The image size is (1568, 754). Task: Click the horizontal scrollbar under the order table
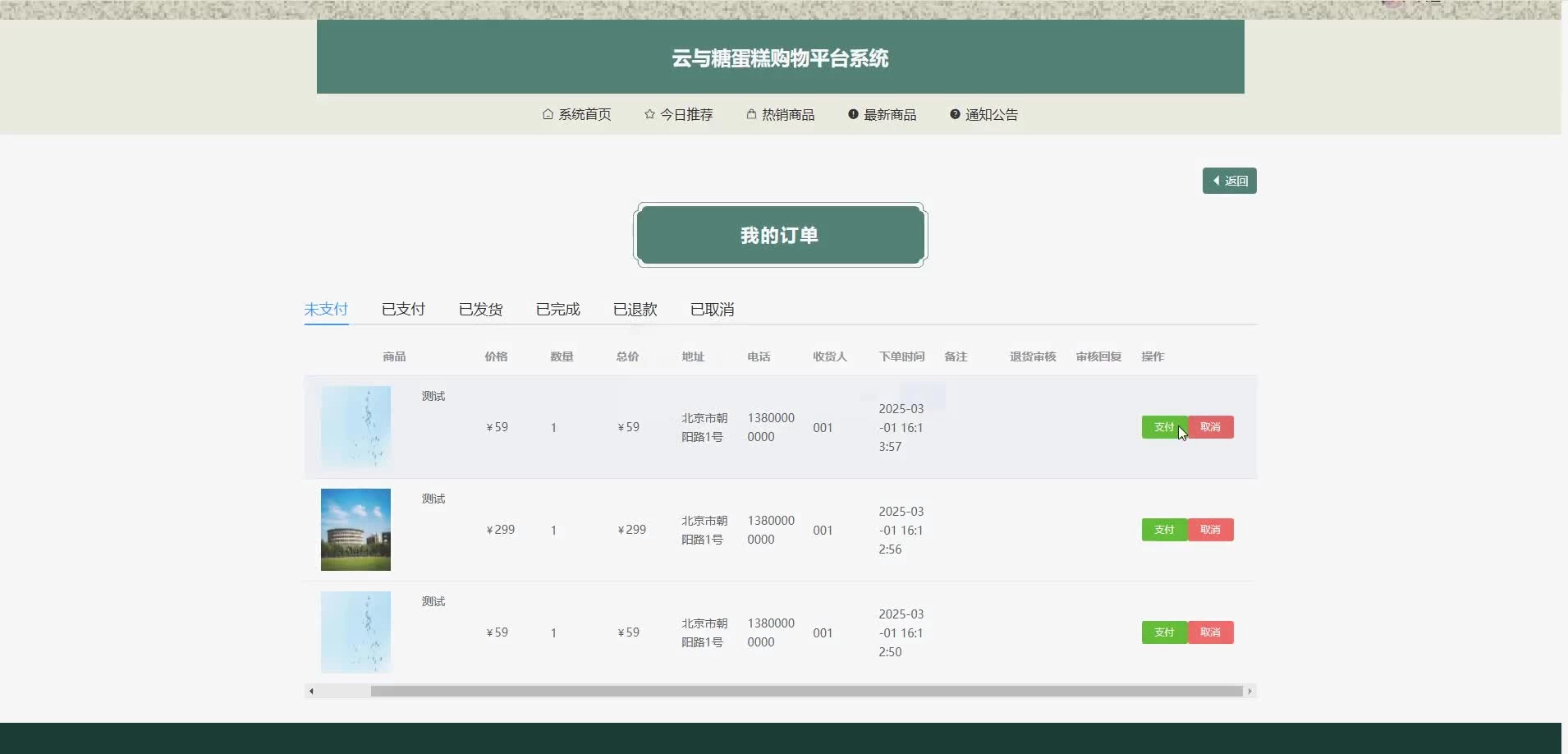pos(806,692)
